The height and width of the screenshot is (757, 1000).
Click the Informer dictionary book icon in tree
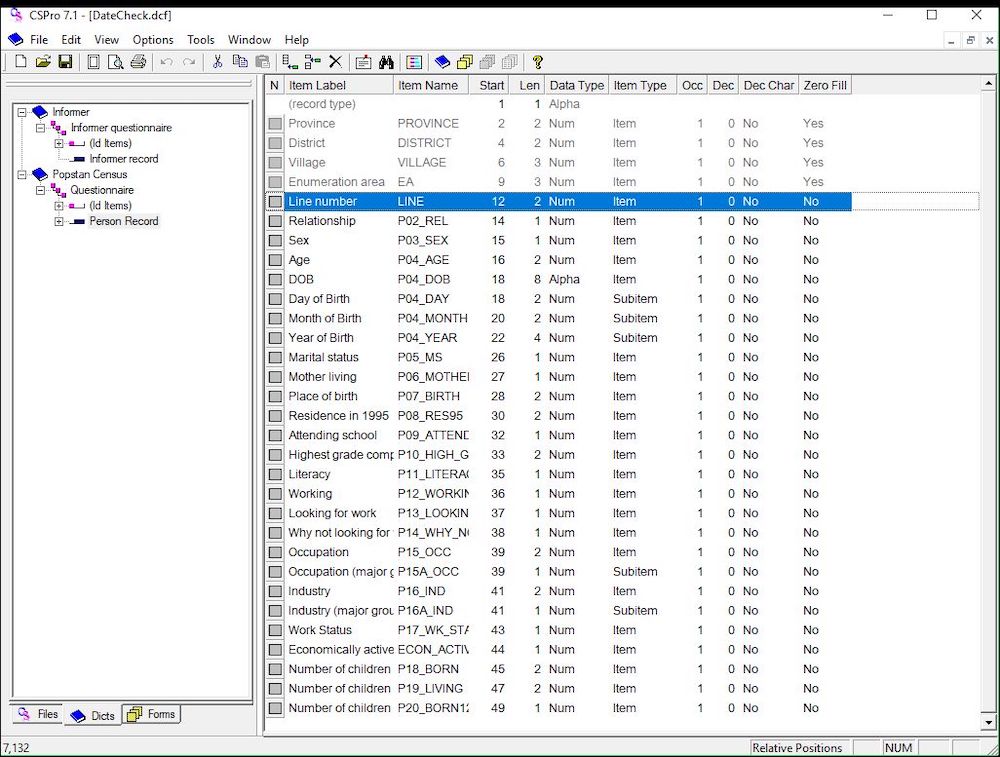tap(40, 112)
